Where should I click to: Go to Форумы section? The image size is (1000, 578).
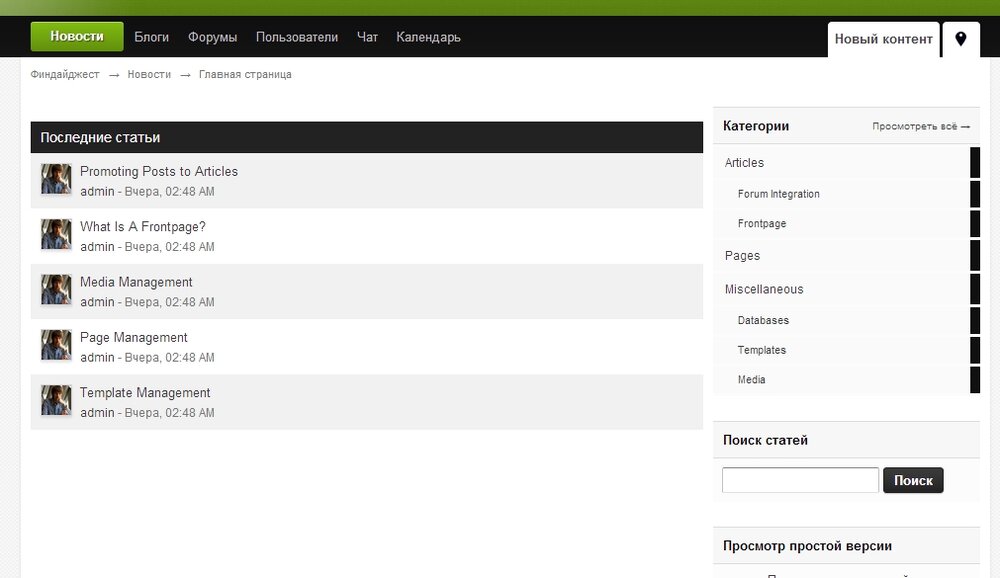click(x=212, y=37)
